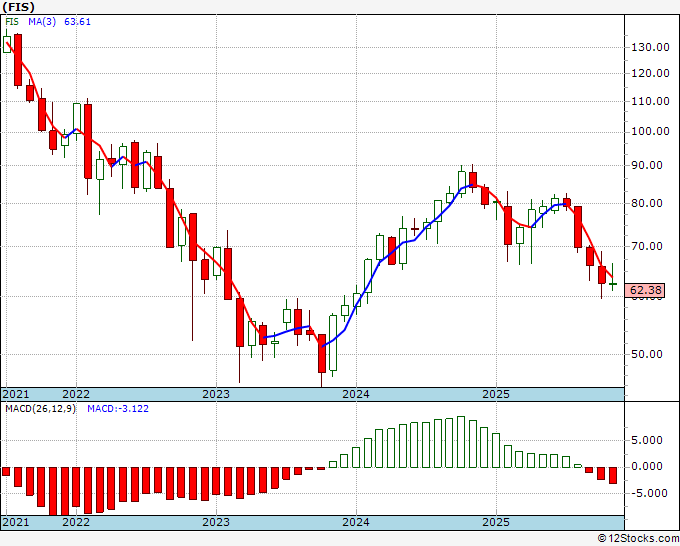This screenshot has height=546, width=680.
Task: Click the tallest green MACD histogram bar
Action: coord(461,442)
